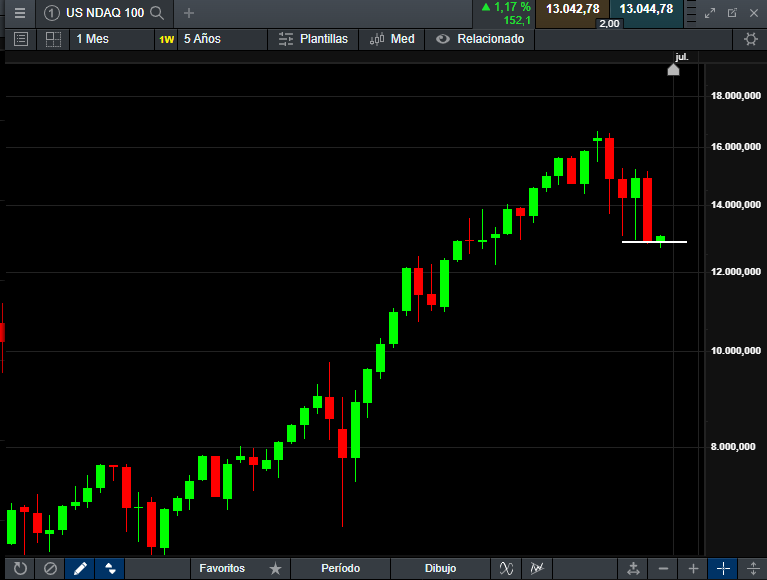Open the Favoritos tab
Screen dimensions: 767x580
(222, 568)
